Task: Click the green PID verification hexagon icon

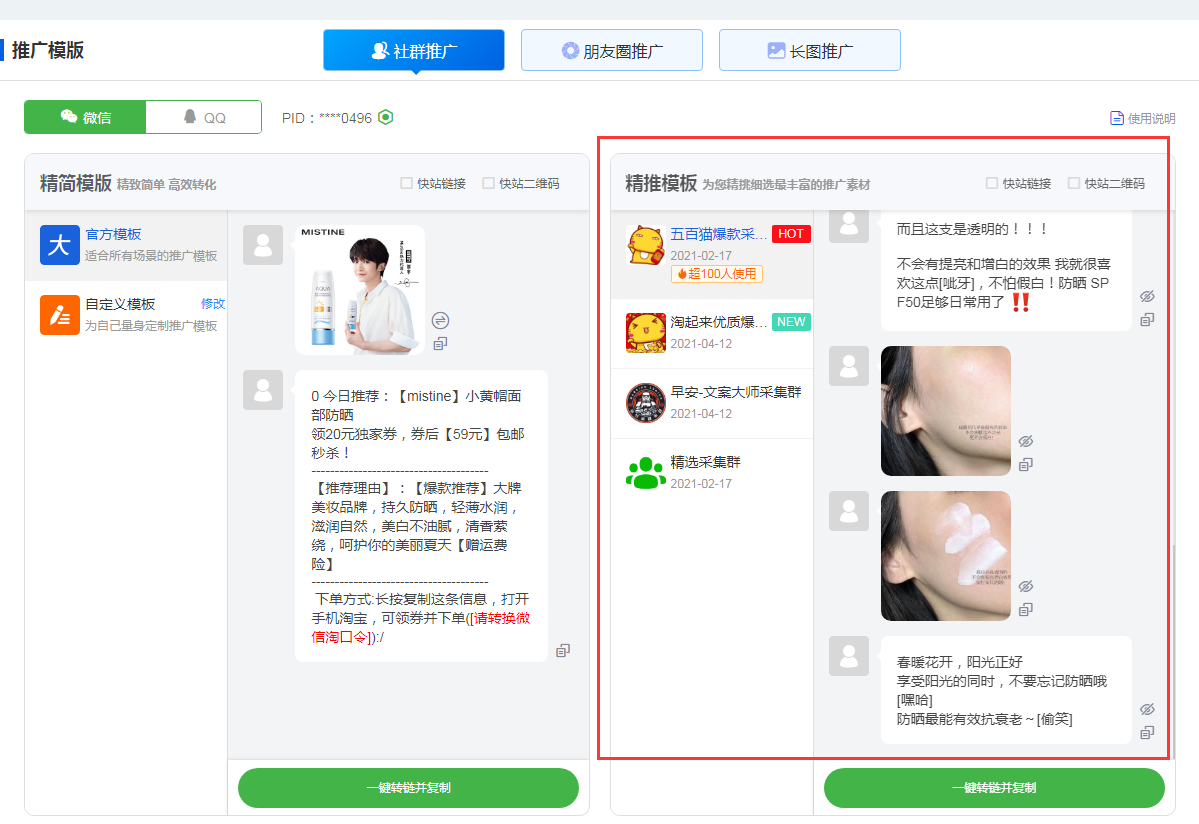Action: point(386,117)
